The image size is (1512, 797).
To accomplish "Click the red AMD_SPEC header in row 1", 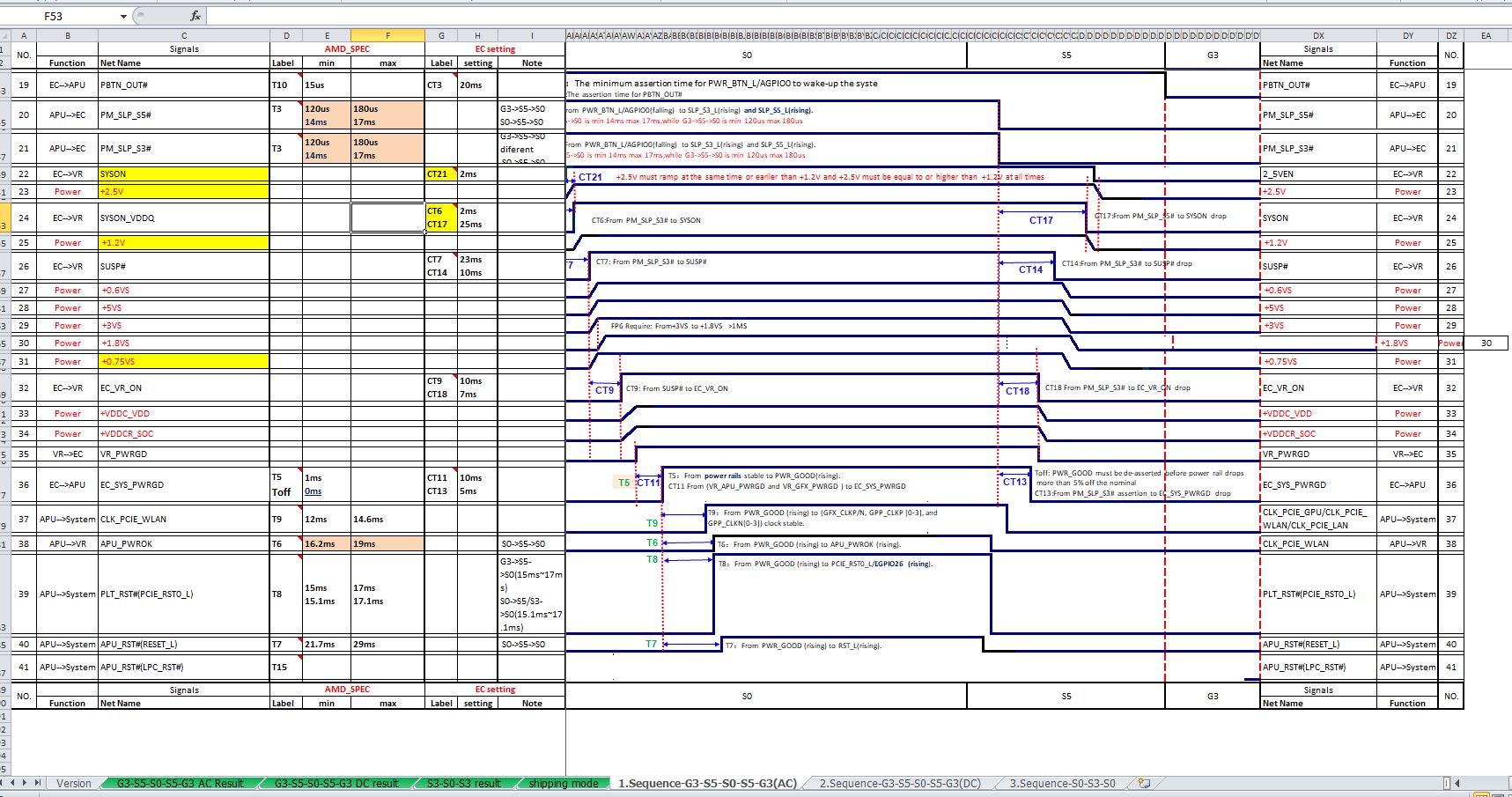I will (x=347, y=49).
